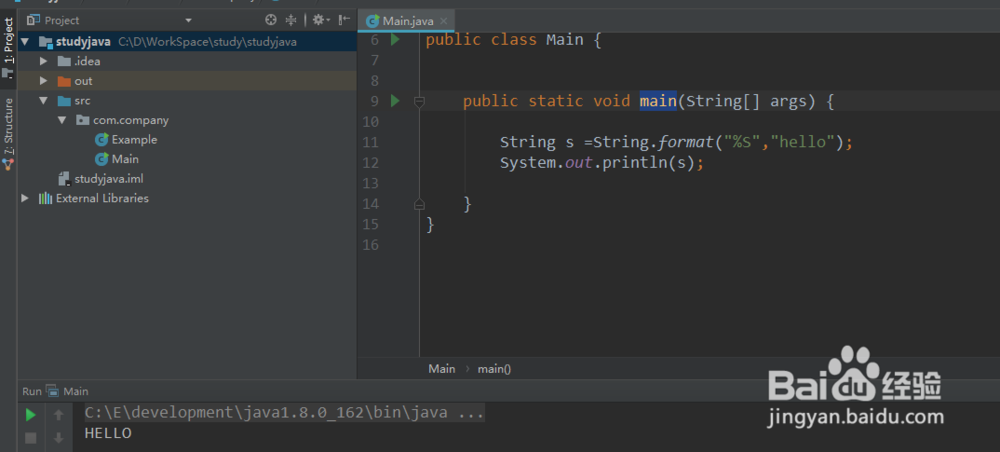Click the green Run button in Run panel

click(30, 415)
